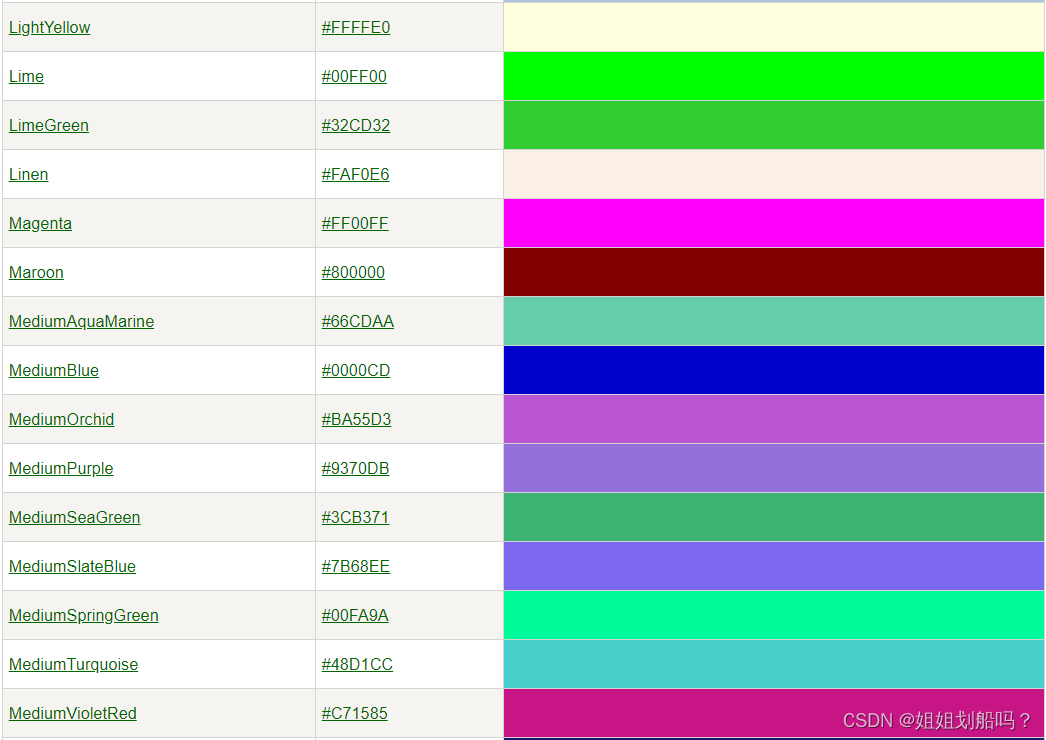Click the #800000 hex code link

point(353,272)
